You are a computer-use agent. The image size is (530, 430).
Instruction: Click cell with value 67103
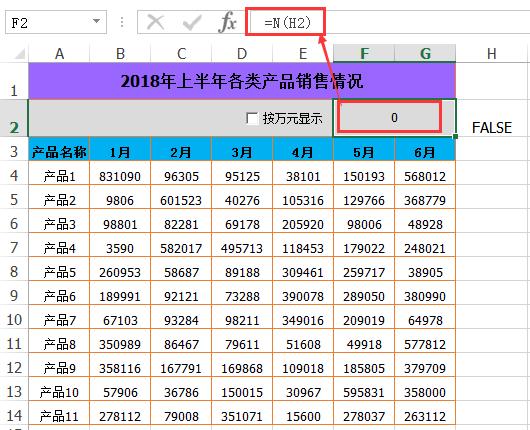(120, 317)
